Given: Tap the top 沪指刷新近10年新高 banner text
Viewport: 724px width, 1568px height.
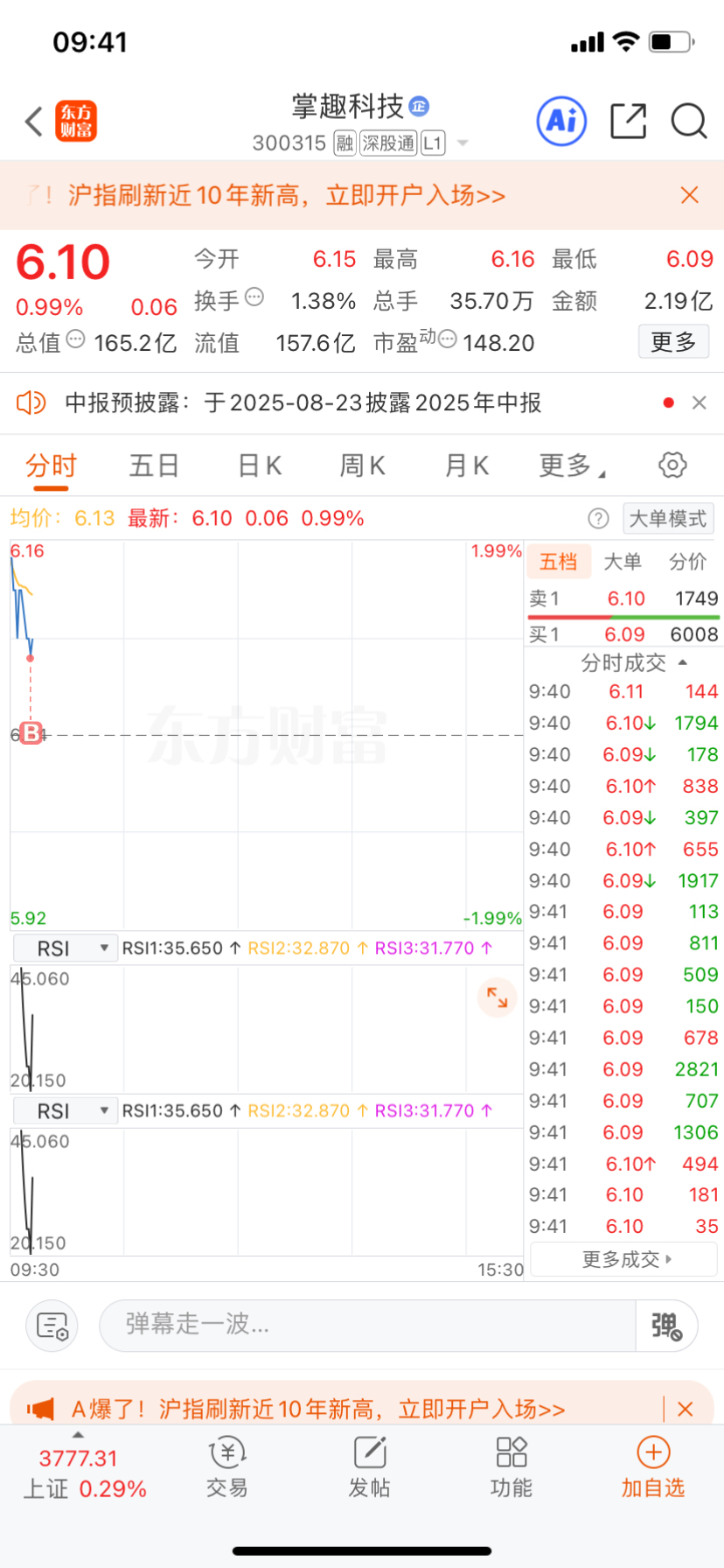Looking at the screenshot, I should click(x=287, y=195).
